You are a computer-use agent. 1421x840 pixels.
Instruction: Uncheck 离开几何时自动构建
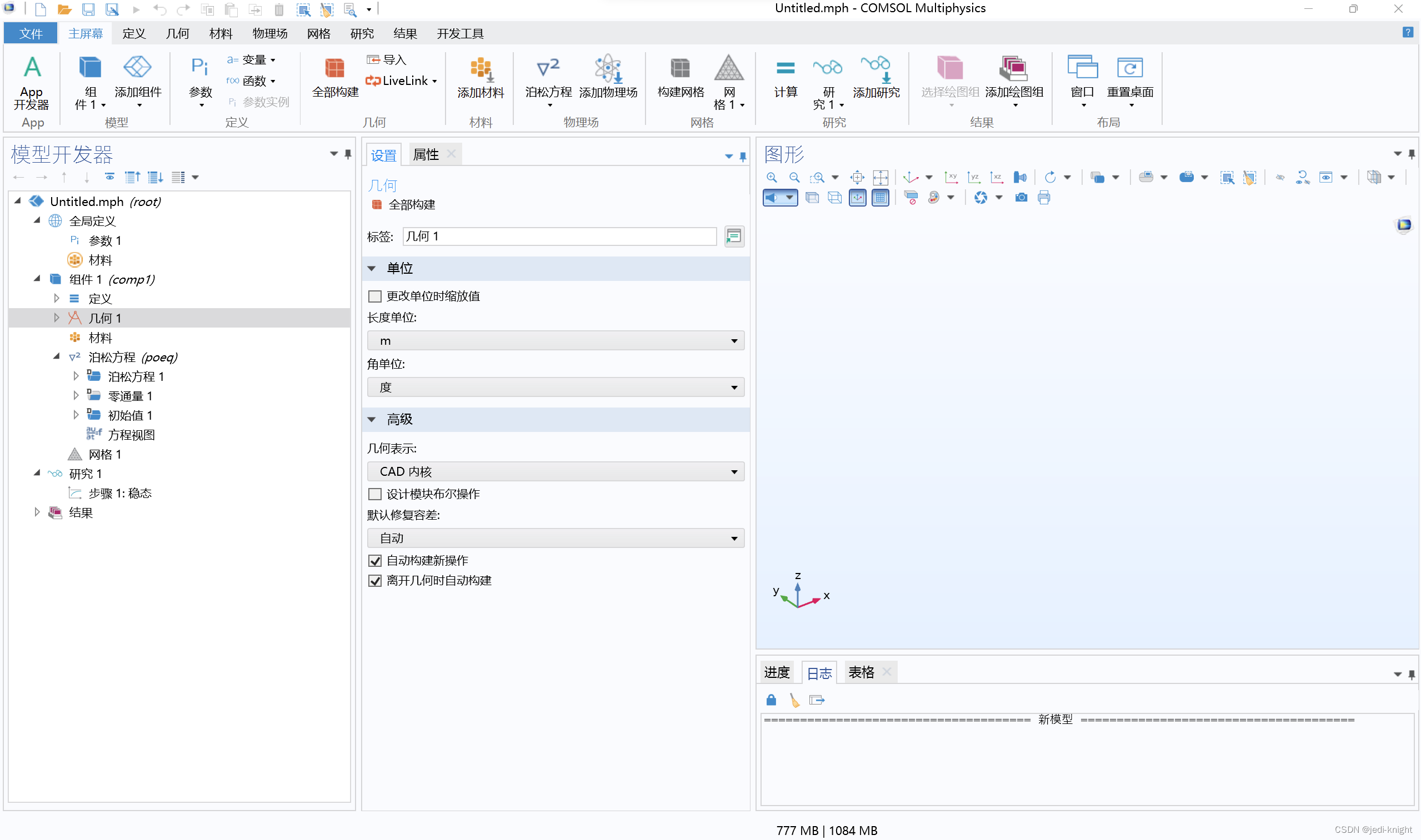click(x=375, y=581)
